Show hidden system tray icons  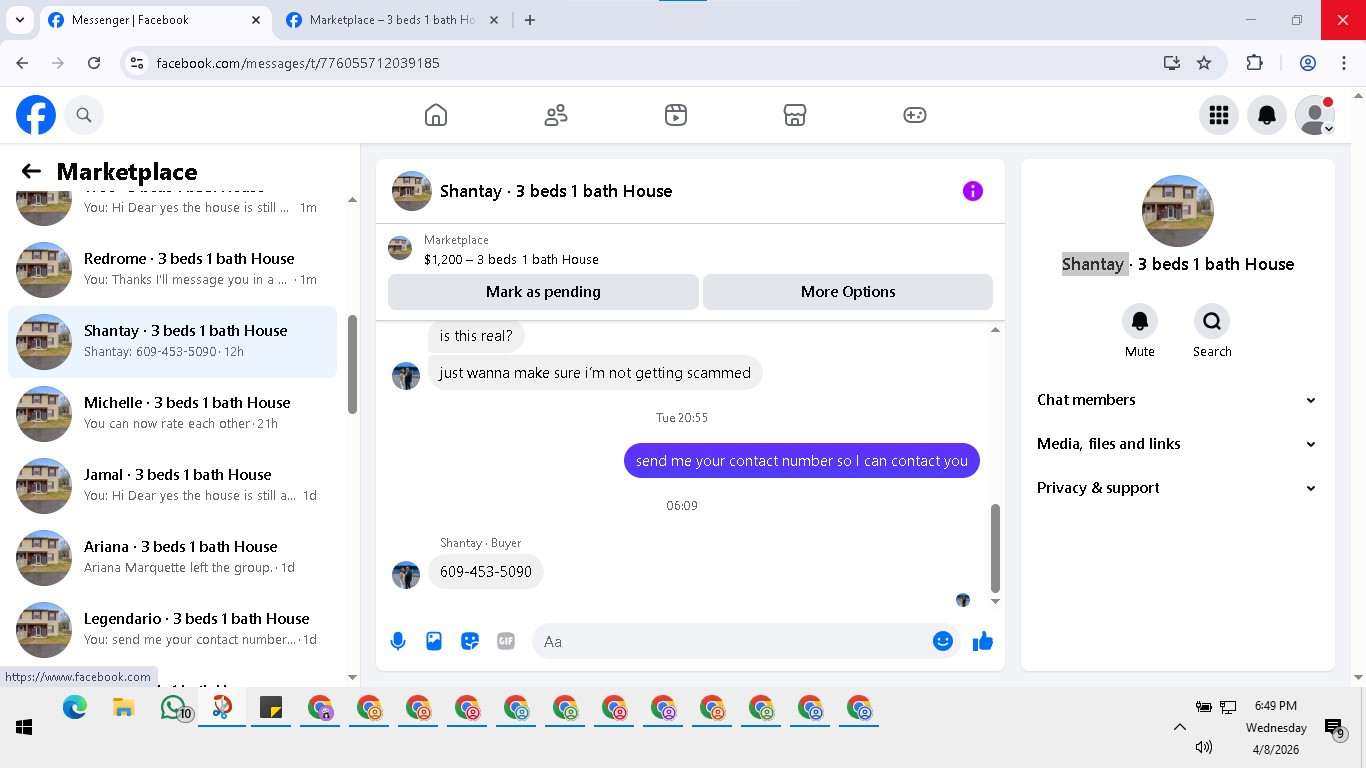point(1180,727)
